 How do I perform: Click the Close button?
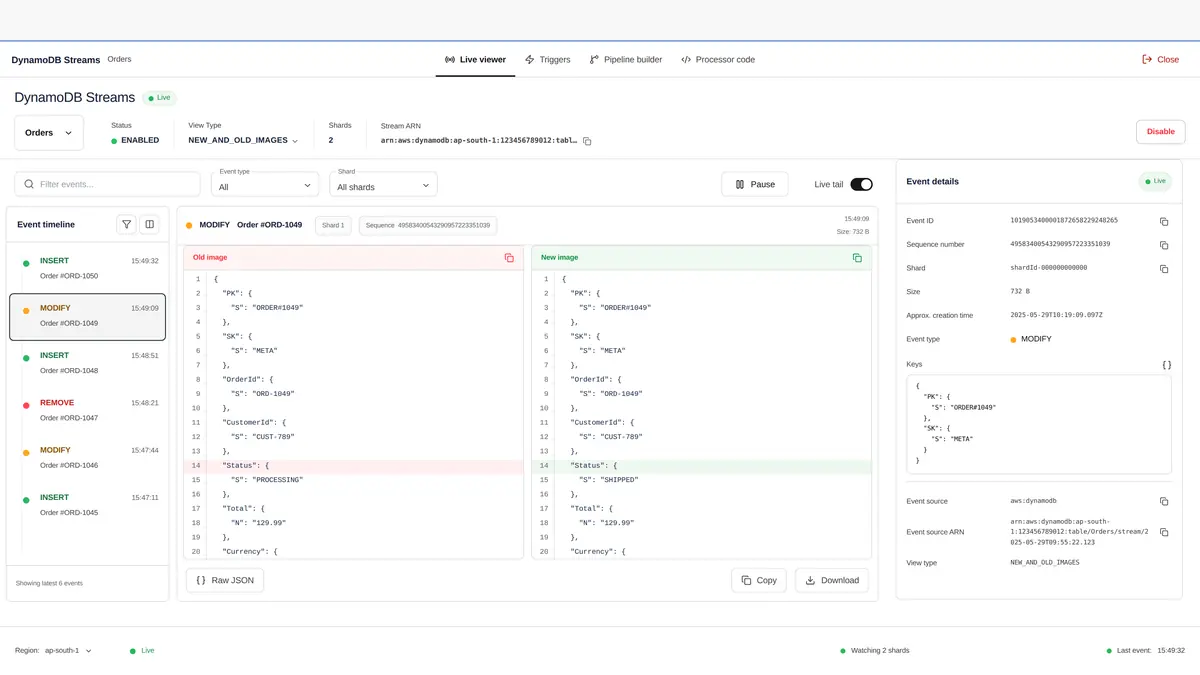point(1160,59)
